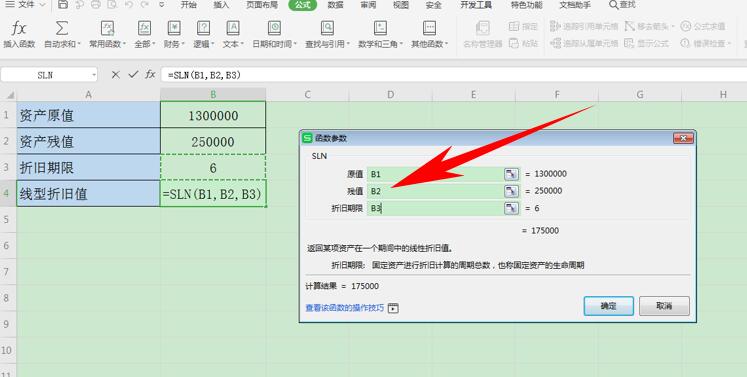This screenshot has width=747, height=377.
Task: Select cell A4 labeled 线型折旧值
Action: point(89,194)
